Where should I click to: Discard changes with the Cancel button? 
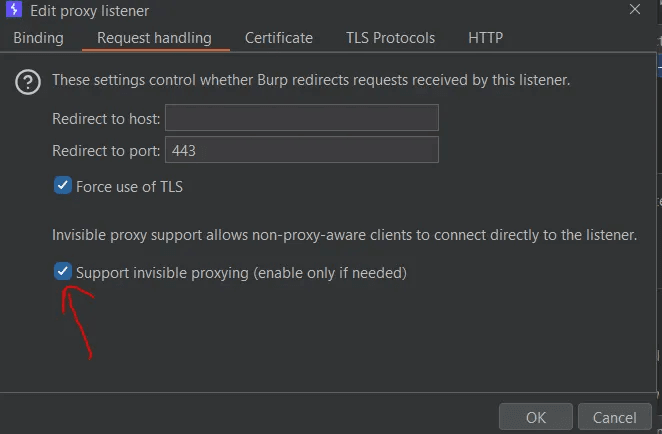(615, 418)
